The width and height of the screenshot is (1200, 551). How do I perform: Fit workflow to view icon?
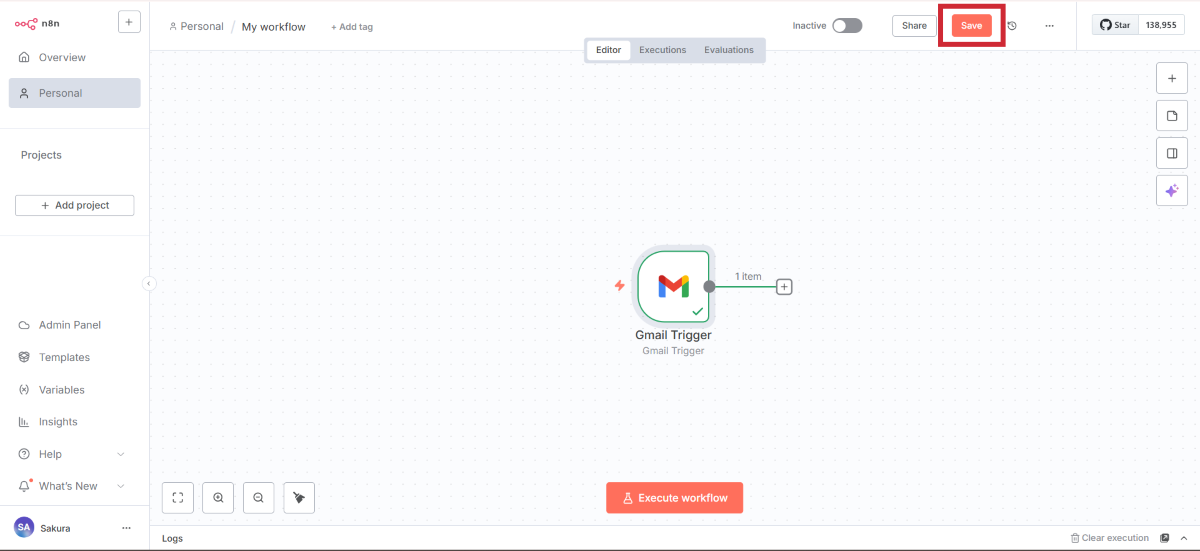tap(177, 497)
